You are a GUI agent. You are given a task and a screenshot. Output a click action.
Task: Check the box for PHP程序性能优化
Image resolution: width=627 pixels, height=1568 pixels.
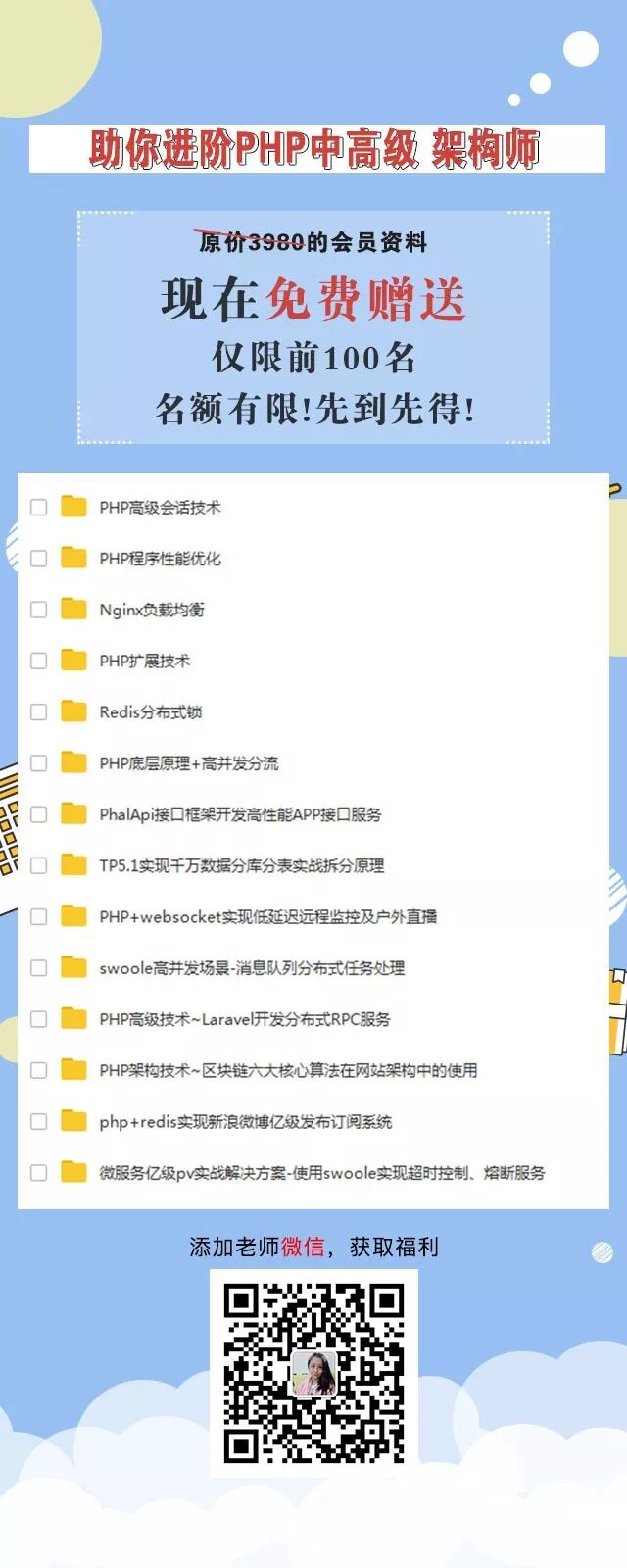(x=39, y=559)
